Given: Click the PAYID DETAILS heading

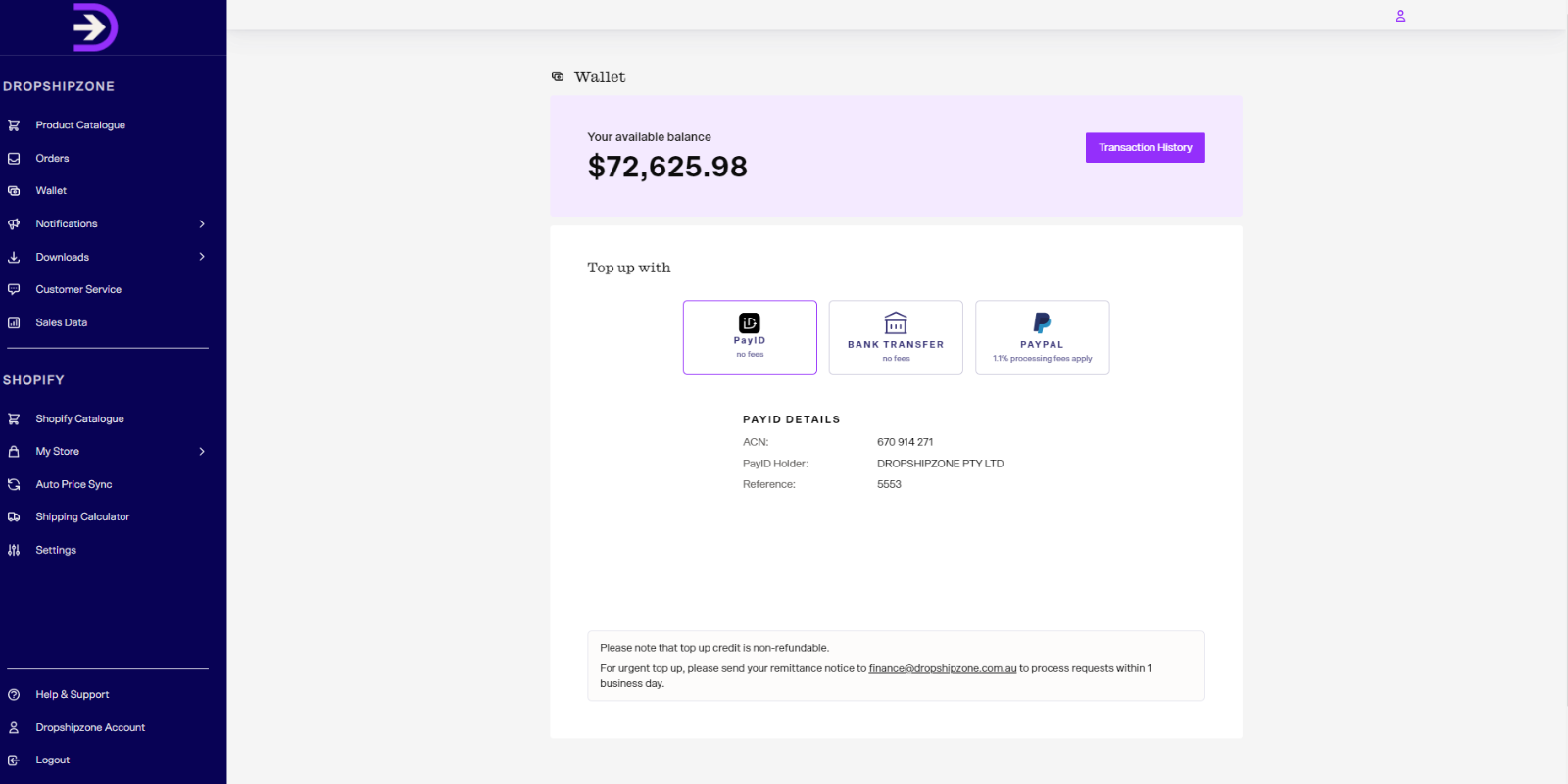Looking at the screenshot, I should 791,419.
